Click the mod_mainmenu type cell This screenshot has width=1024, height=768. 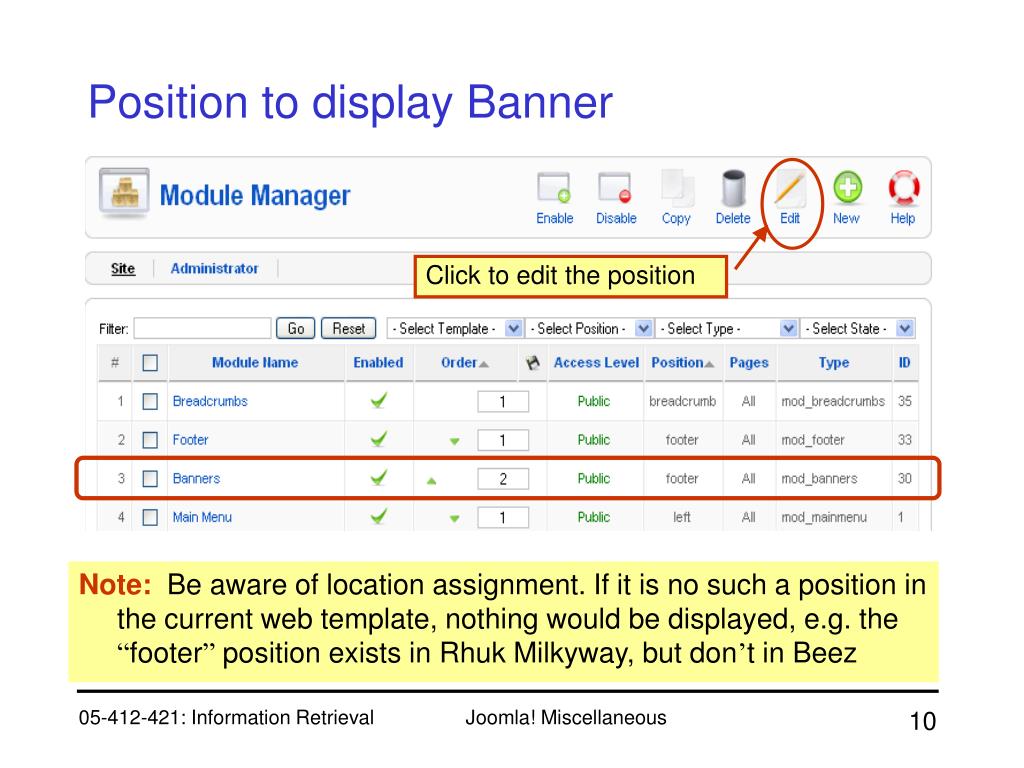tap(824, 517)
